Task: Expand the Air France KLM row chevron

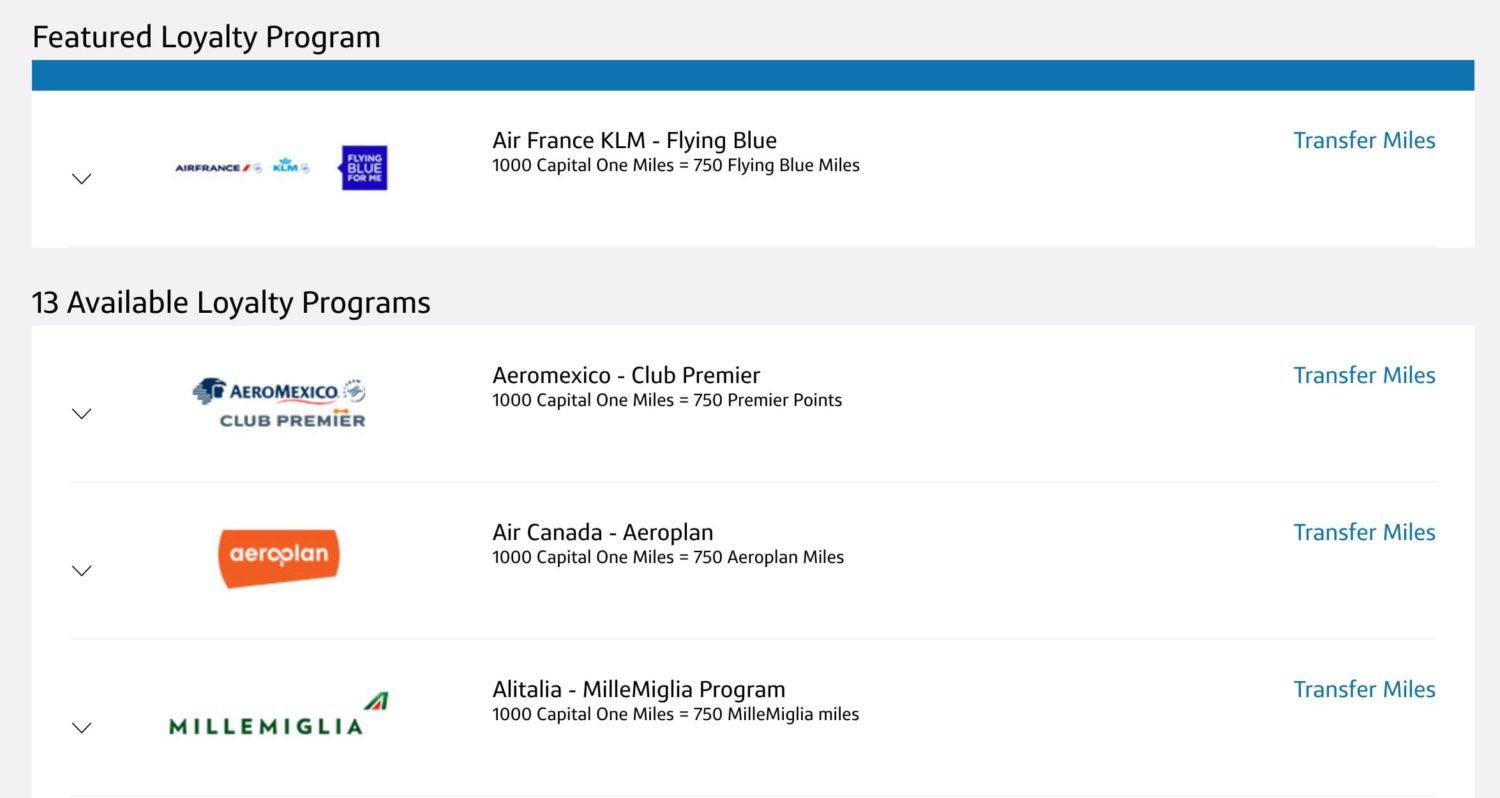Action: [x=82, y=179]
